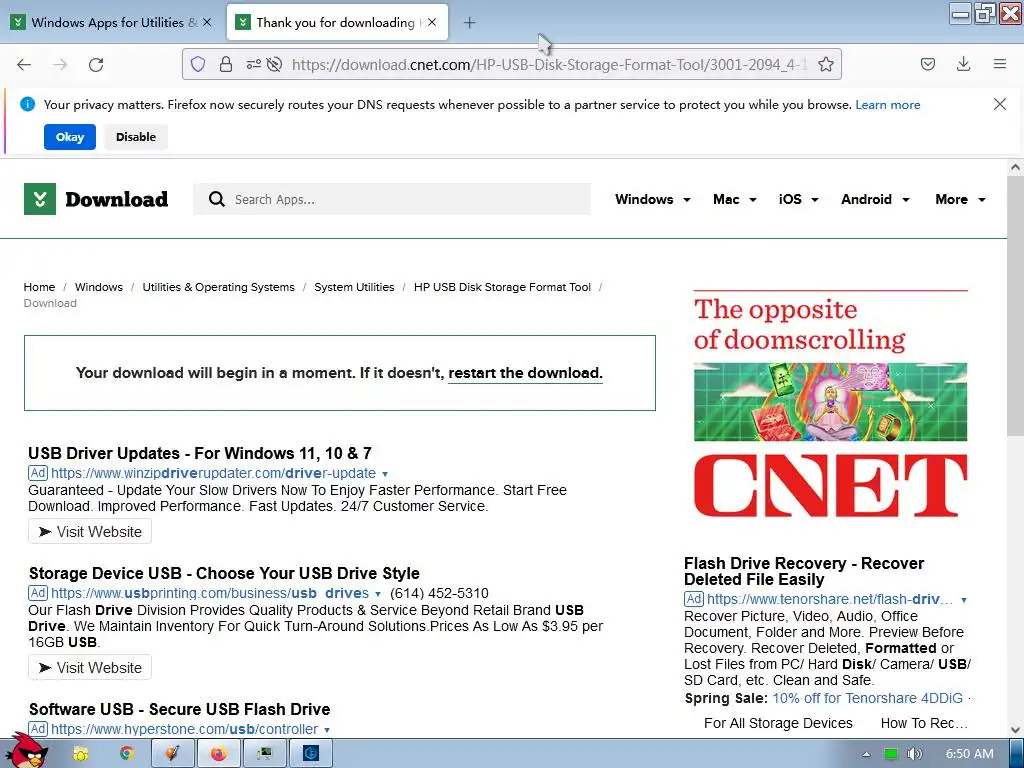Open the taskbar file explorer icon
Viewport: 1024px width, 768px height.
(80, 754)
